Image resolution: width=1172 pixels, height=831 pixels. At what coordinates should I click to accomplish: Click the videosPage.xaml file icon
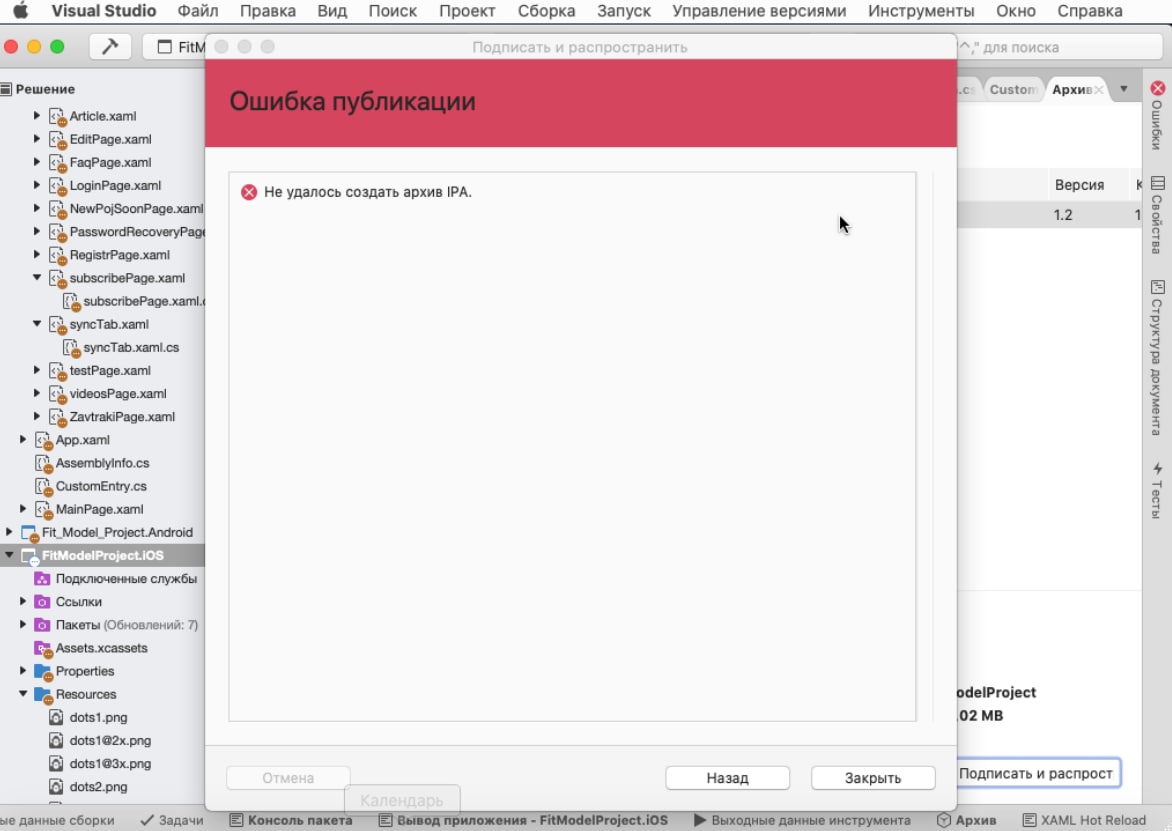[58, 394]
